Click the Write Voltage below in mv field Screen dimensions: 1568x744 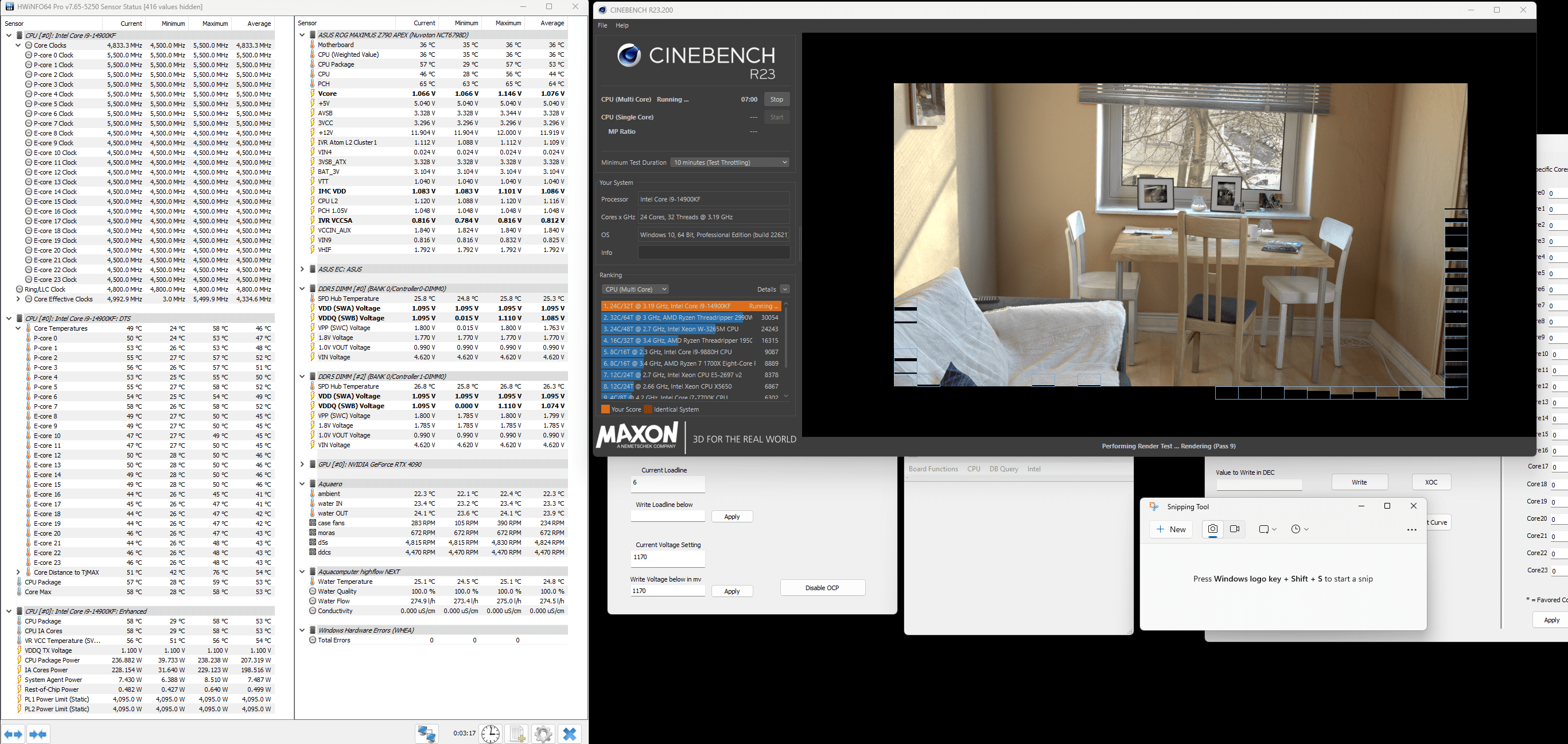(667, 591)
